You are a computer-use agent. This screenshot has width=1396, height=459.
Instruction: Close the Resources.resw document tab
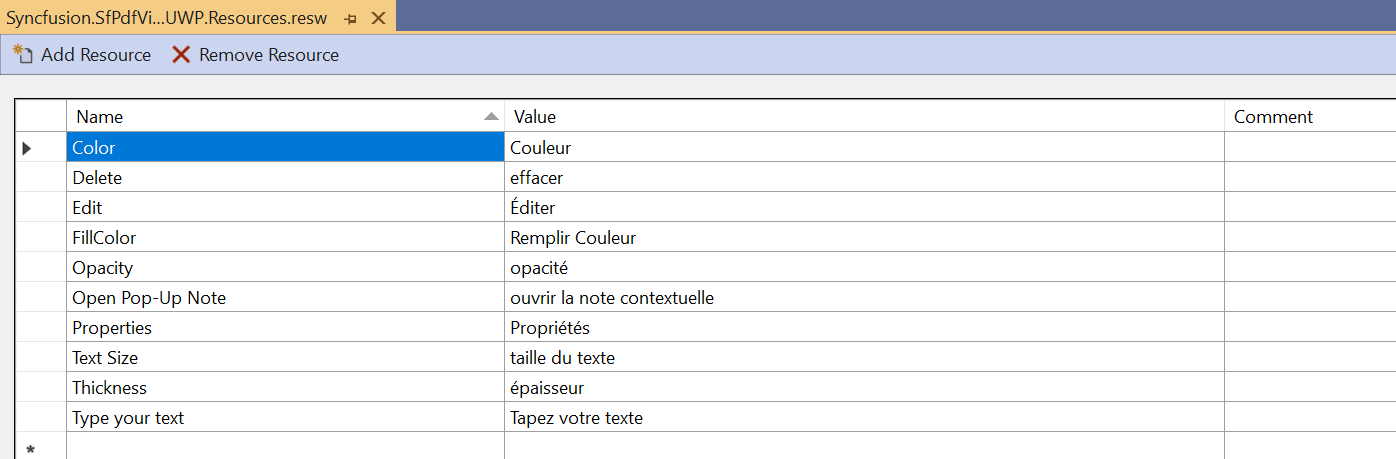coord(378,18)
